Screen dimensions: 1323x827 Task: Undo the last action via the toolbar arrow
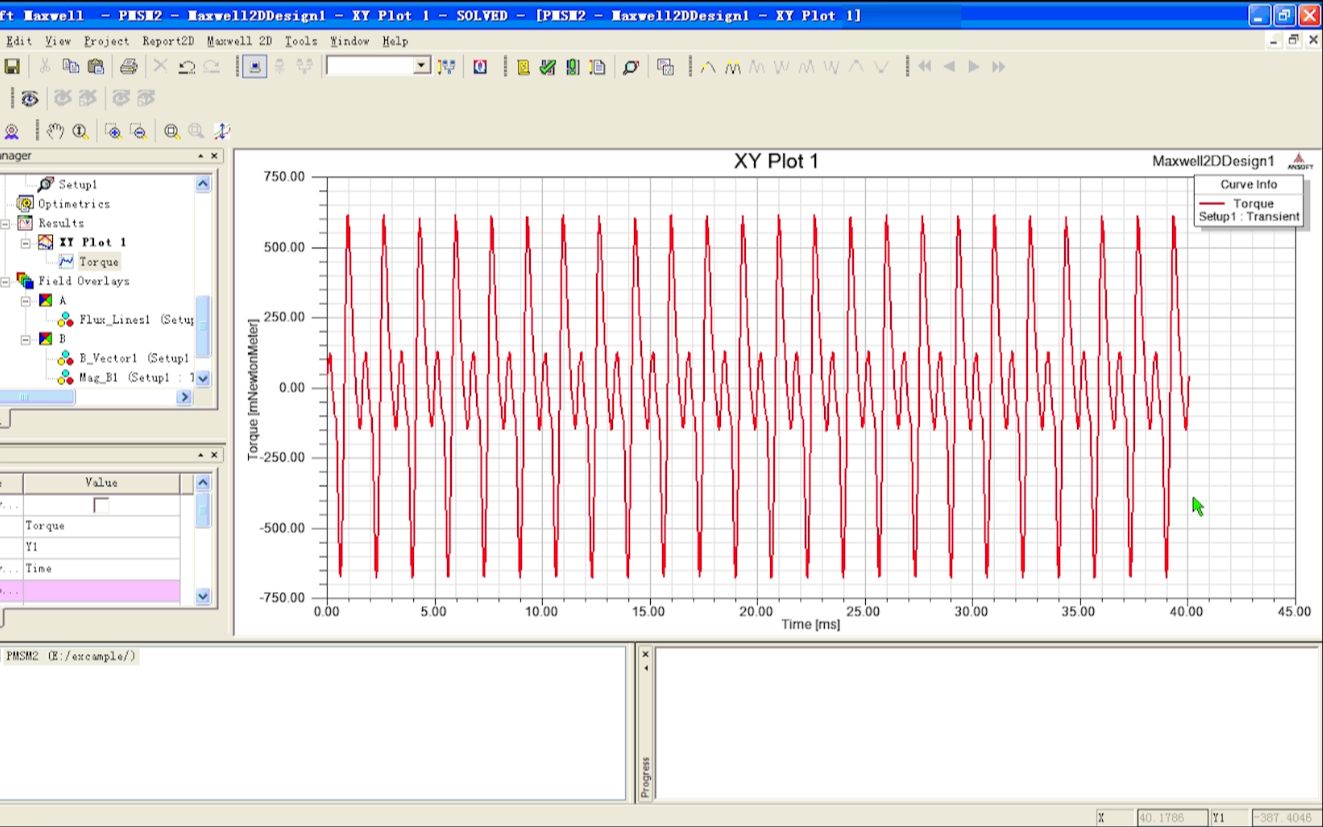(186, 67)
